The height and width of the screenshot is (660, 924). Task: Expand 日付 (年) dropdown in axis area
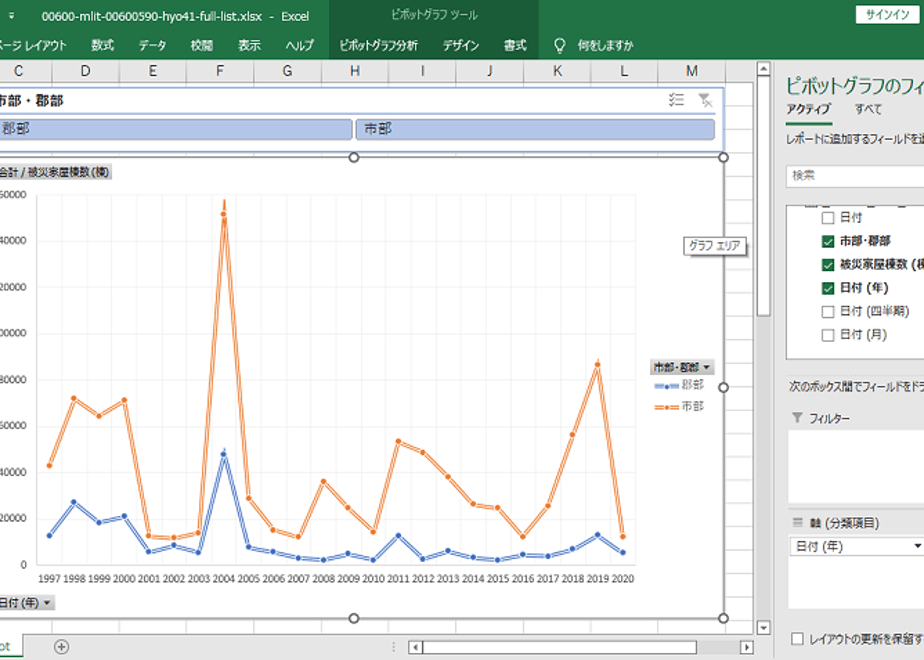917,546
